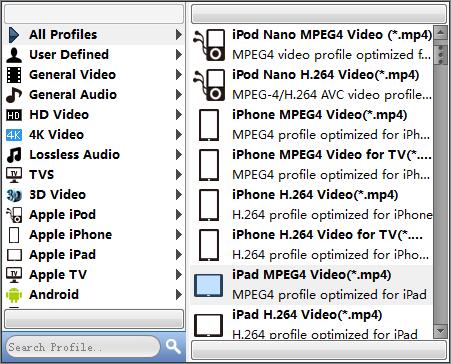Expand the Apple iPad submenu arrow
The height and width of the screenshot is (364, 451).
pyautogui.click(x=179, y=255)
